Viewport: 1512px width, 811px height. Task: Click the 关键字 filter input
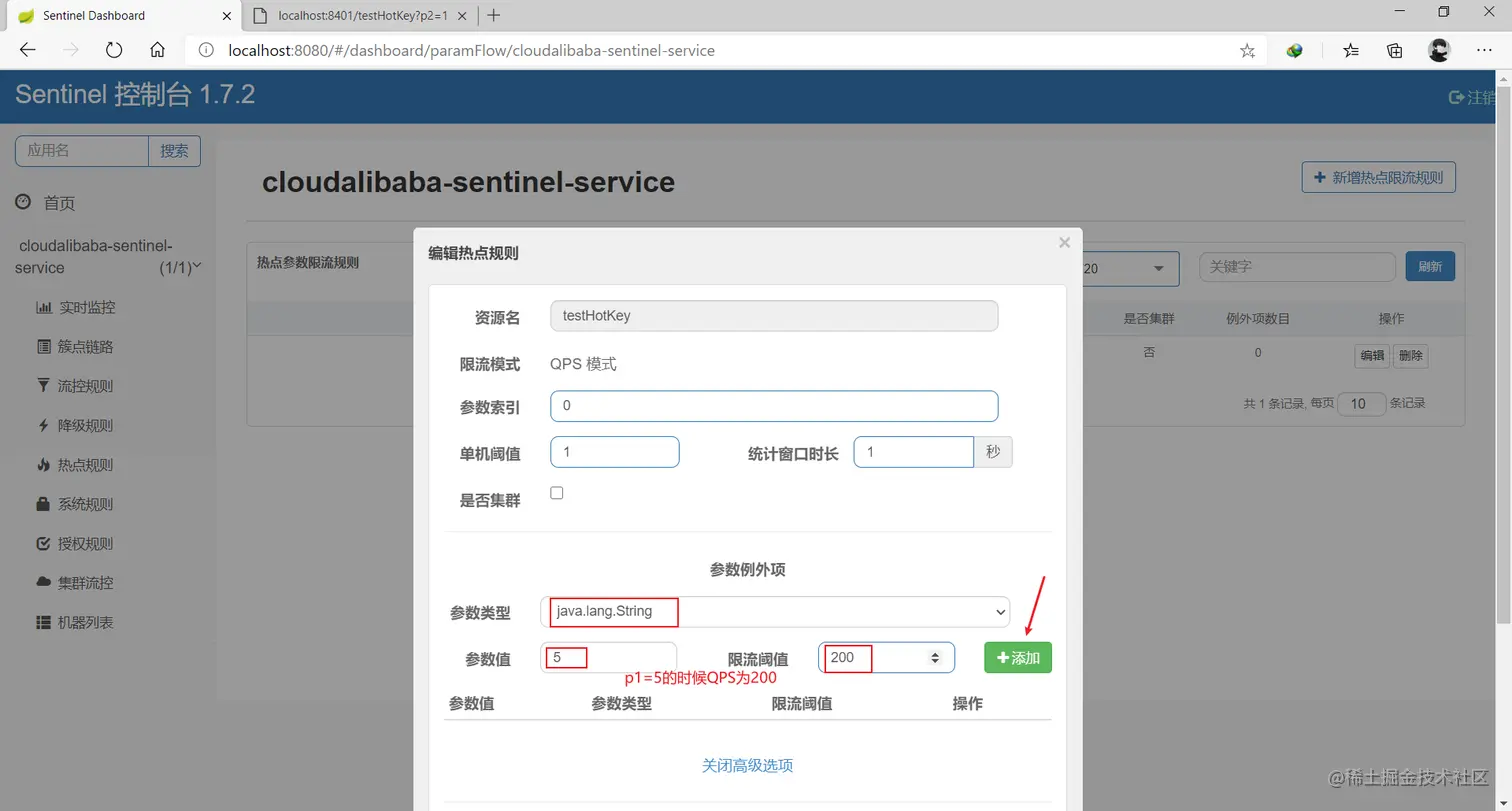tap(1297, 267)
